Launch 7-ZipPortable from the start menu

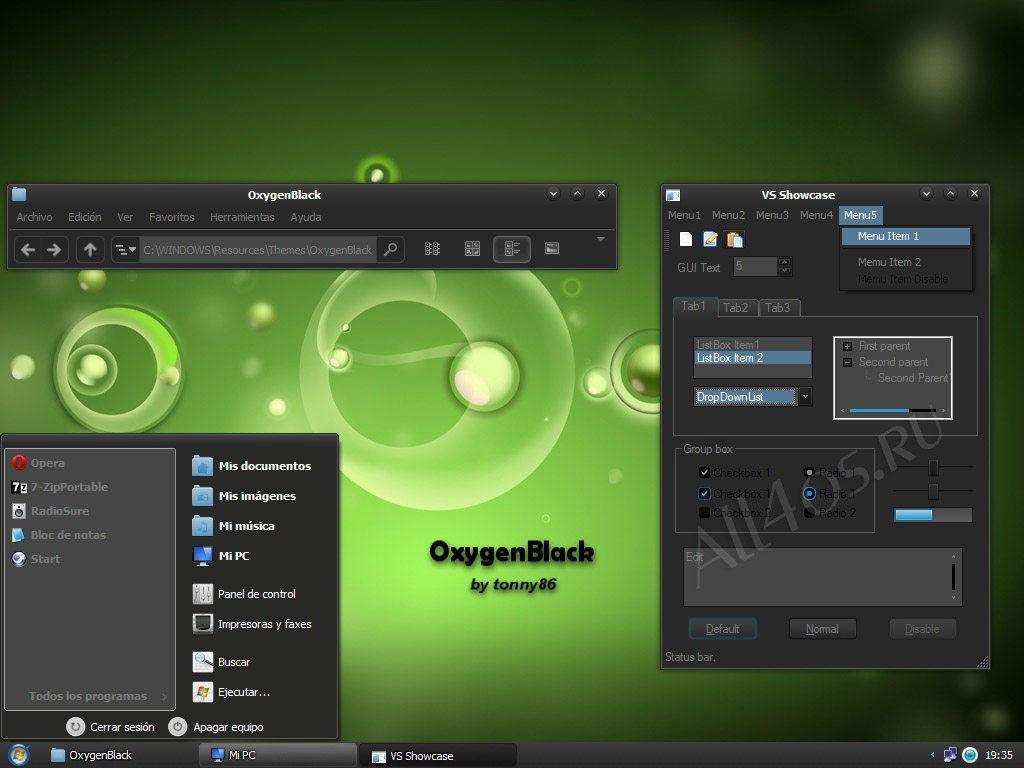tap(59, 487)
